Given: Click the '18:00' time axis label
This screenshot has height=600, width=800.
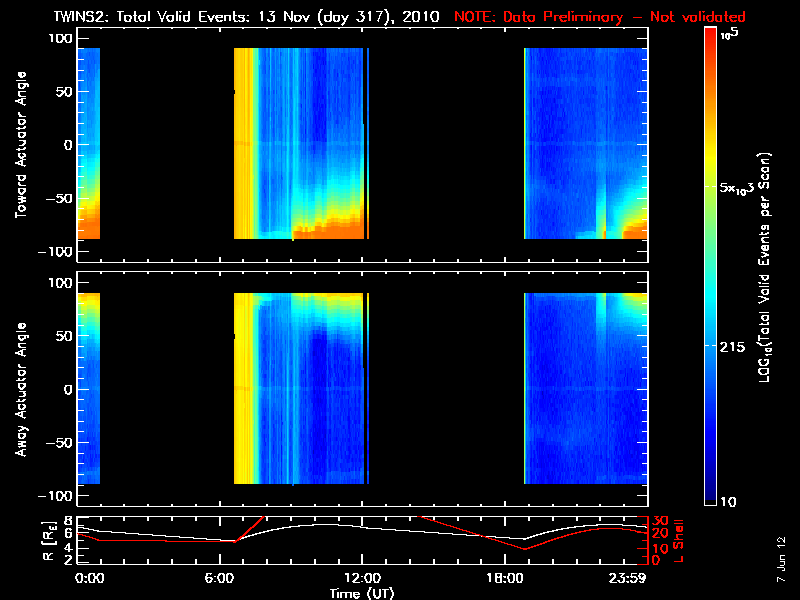Looking at the screenshot, I should coord(505,578).
